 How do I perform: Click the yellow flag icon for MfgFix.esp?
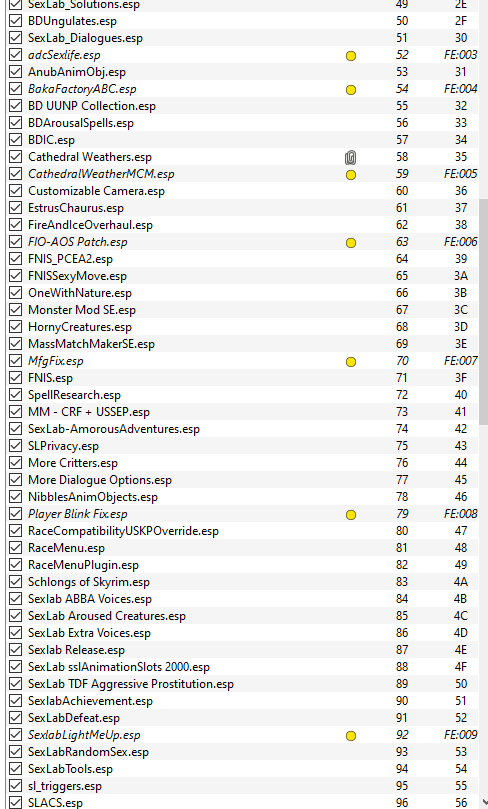click(x=351, y=362)
